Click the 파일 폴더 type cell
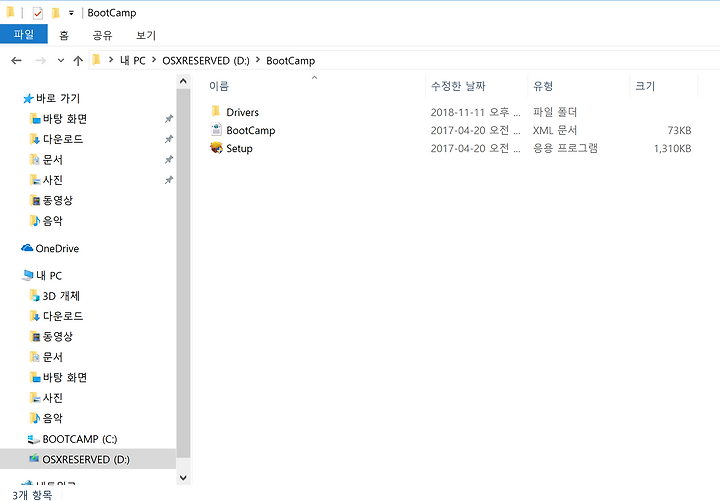The height and width of the screenshot is (501, 720). point(555,112)
